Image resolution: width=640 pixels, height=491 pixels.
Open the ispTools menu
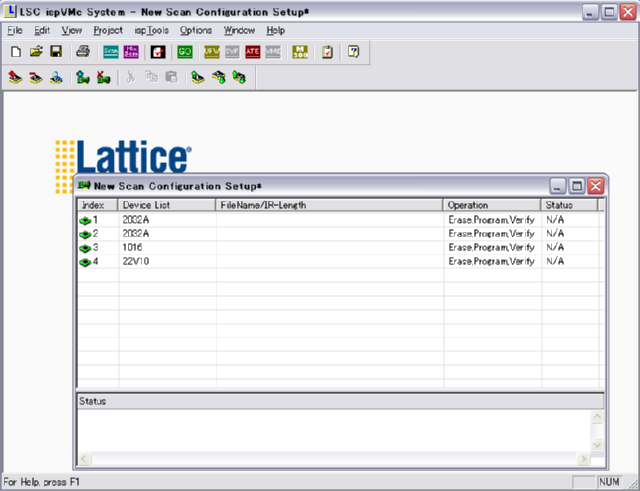coord(151,31)
